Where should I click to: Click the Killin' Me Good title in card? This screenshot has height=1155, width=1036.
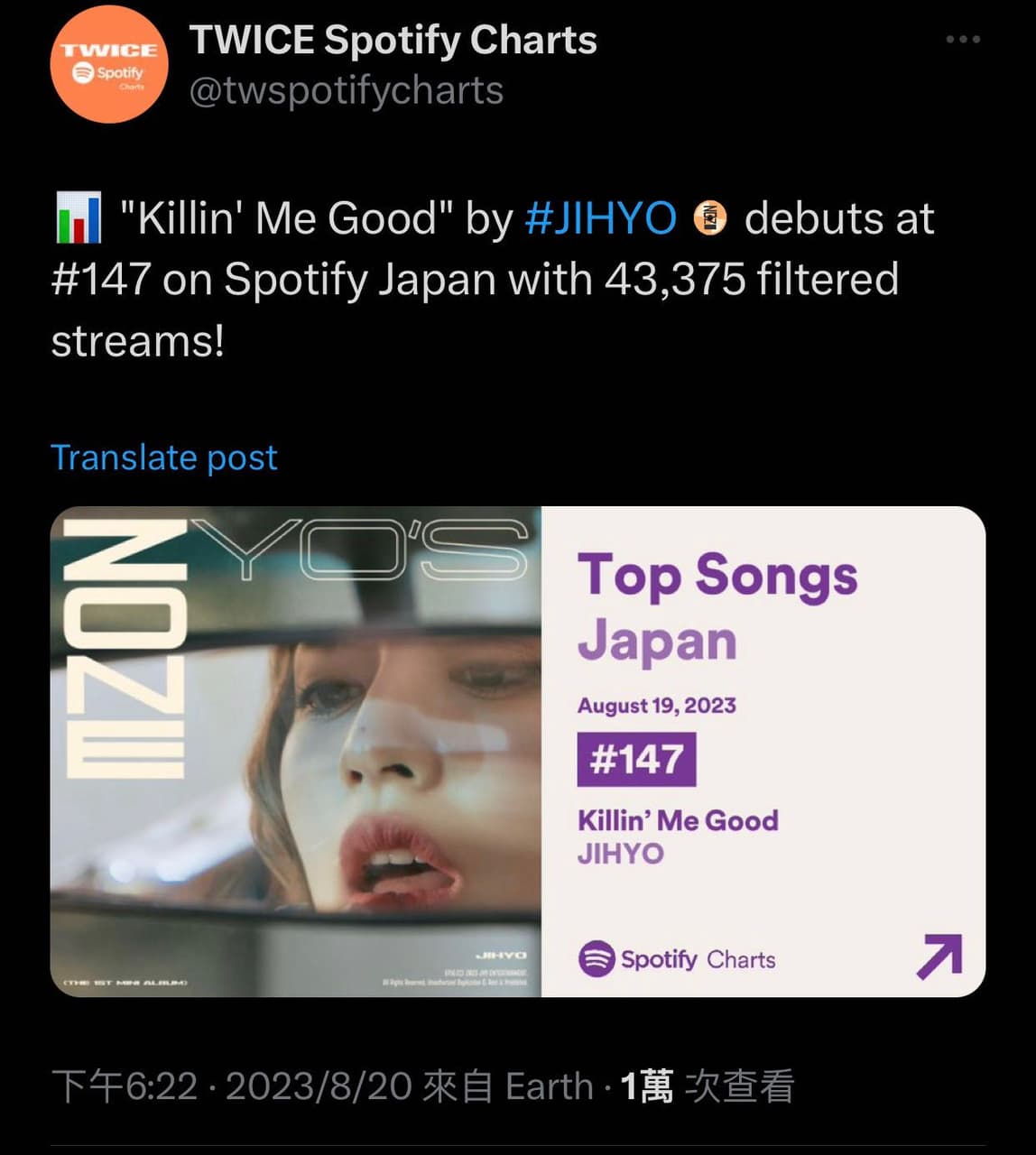(678, 820)
